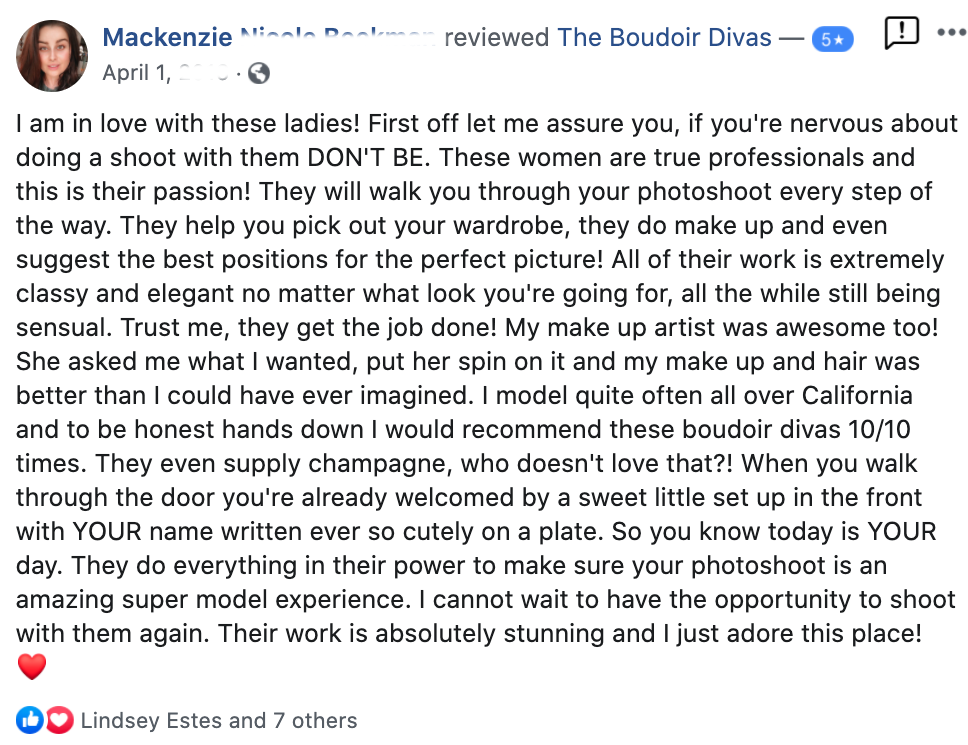Click the word California in the review

(x=856, y=396)
